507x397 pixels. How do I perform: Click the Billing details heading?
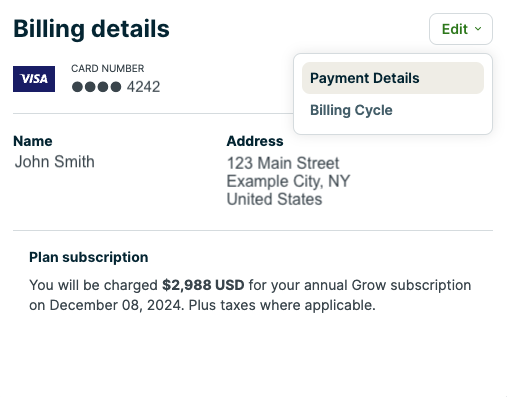(91, 29)
